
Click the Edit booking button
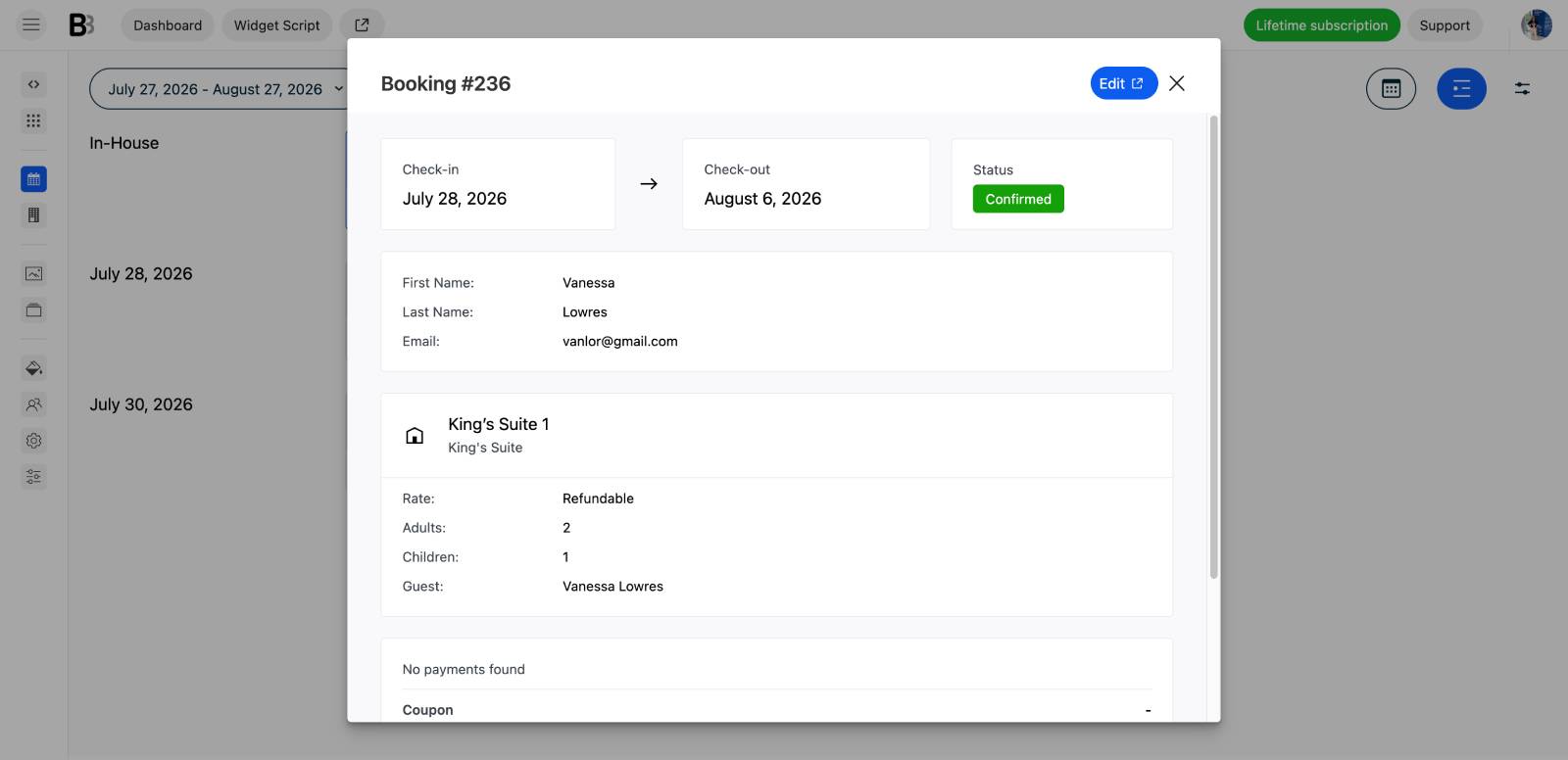point(1123,83)
